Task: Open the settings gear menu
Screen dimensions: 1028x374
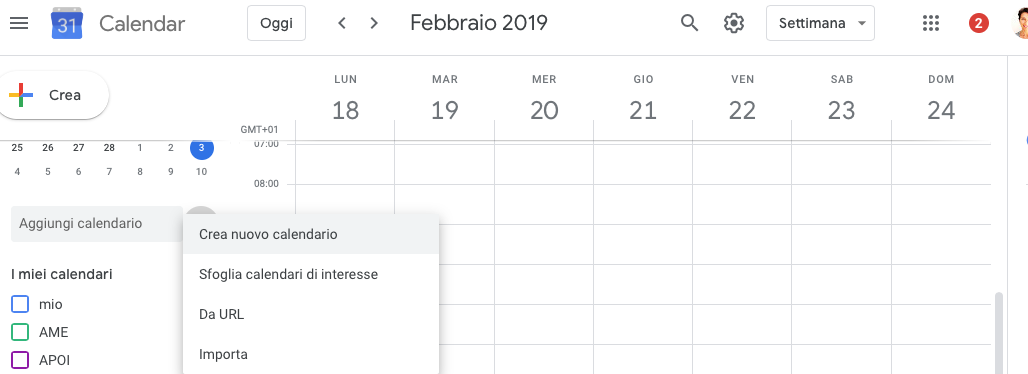Action: (x=734, y=24)
